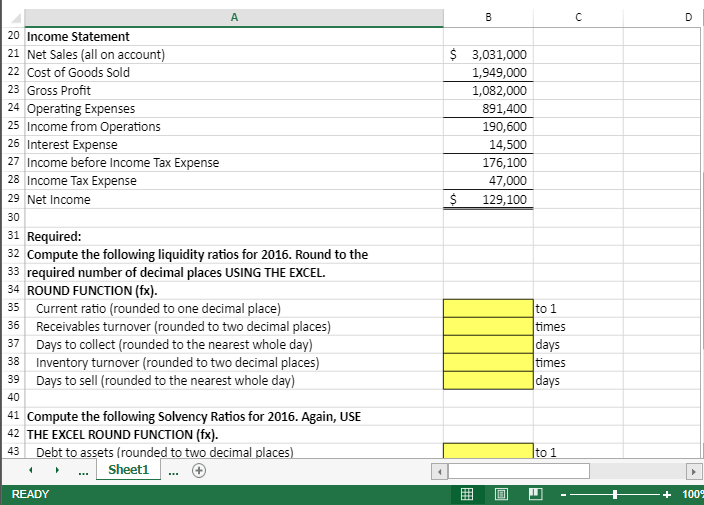The width and height of the screenshot is (704, 505).
Task: Switch to Page Layout view
Action: pyautogui.click(x=502, y=494)
